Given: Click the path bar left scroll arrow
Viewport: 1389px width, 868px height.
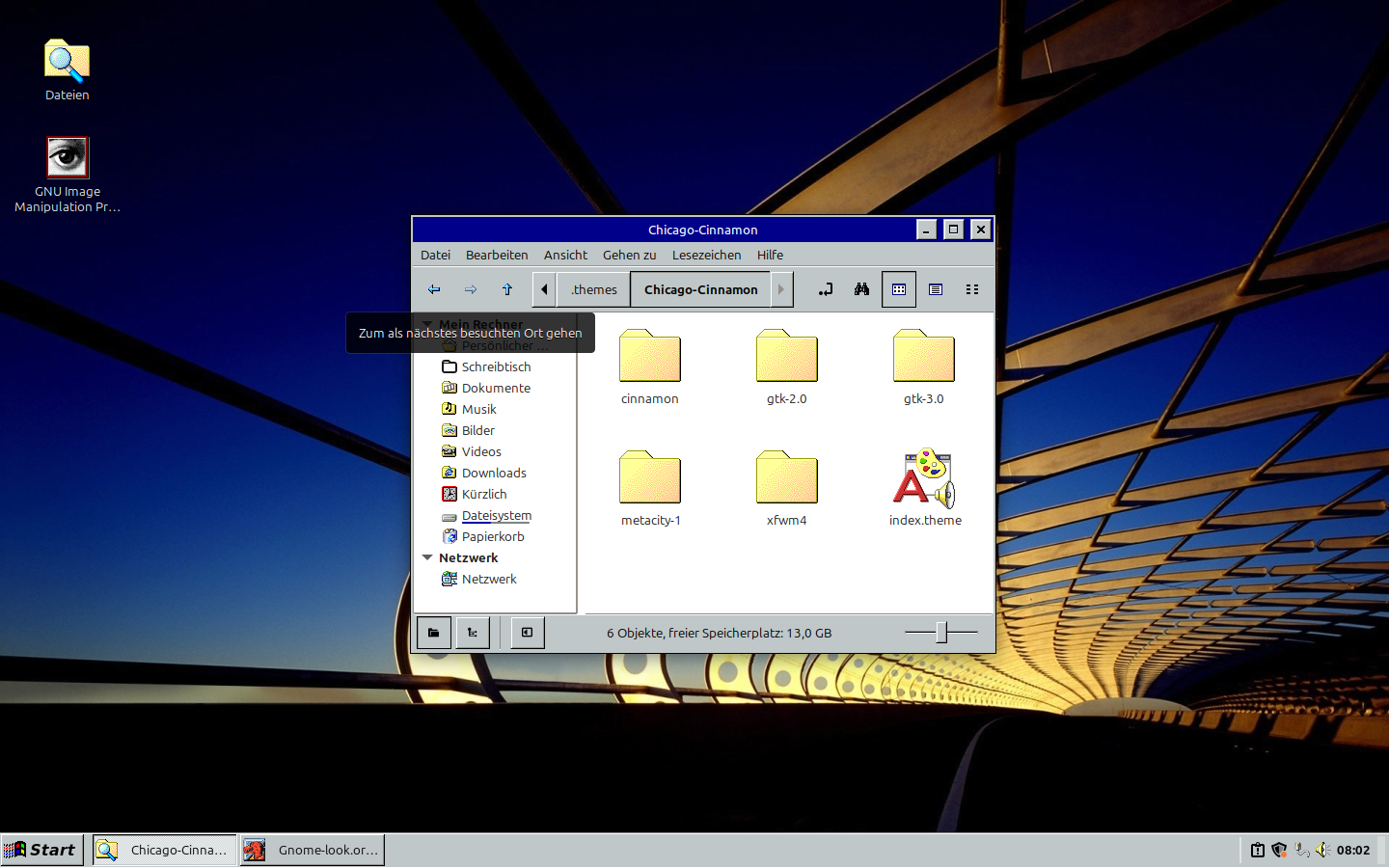Looking at the screenshot, I should pos(544,289).
